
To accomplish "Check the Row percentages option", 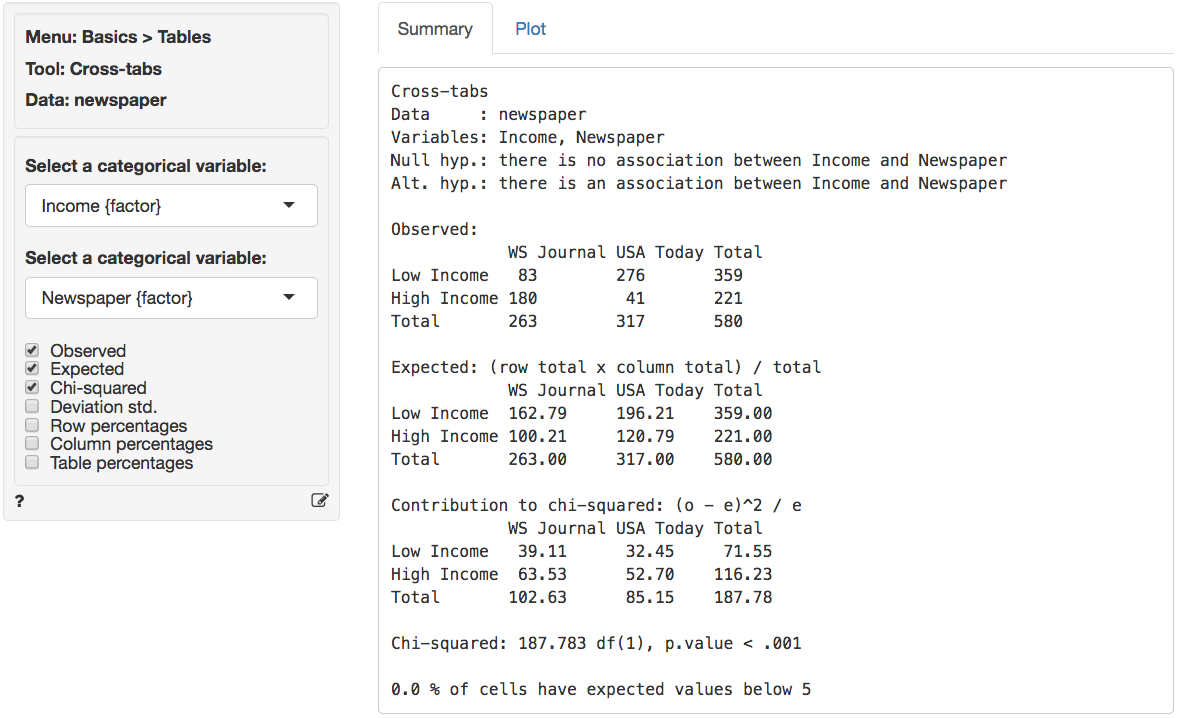I will pos(32,426).
